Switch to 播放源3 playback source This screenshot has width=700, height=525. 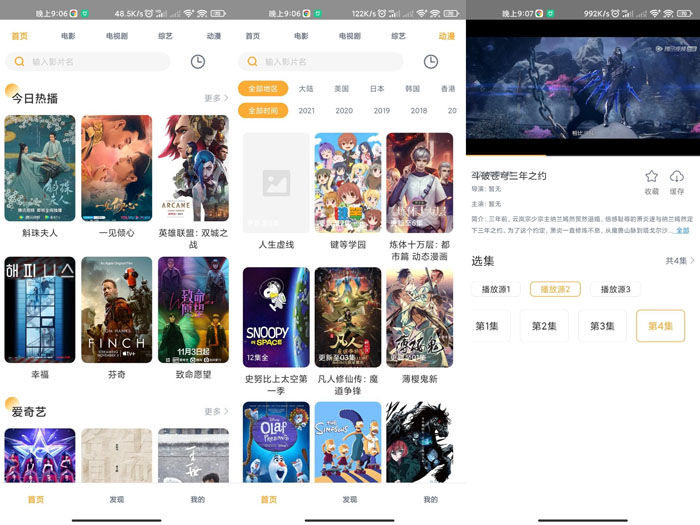coord(614,289)
